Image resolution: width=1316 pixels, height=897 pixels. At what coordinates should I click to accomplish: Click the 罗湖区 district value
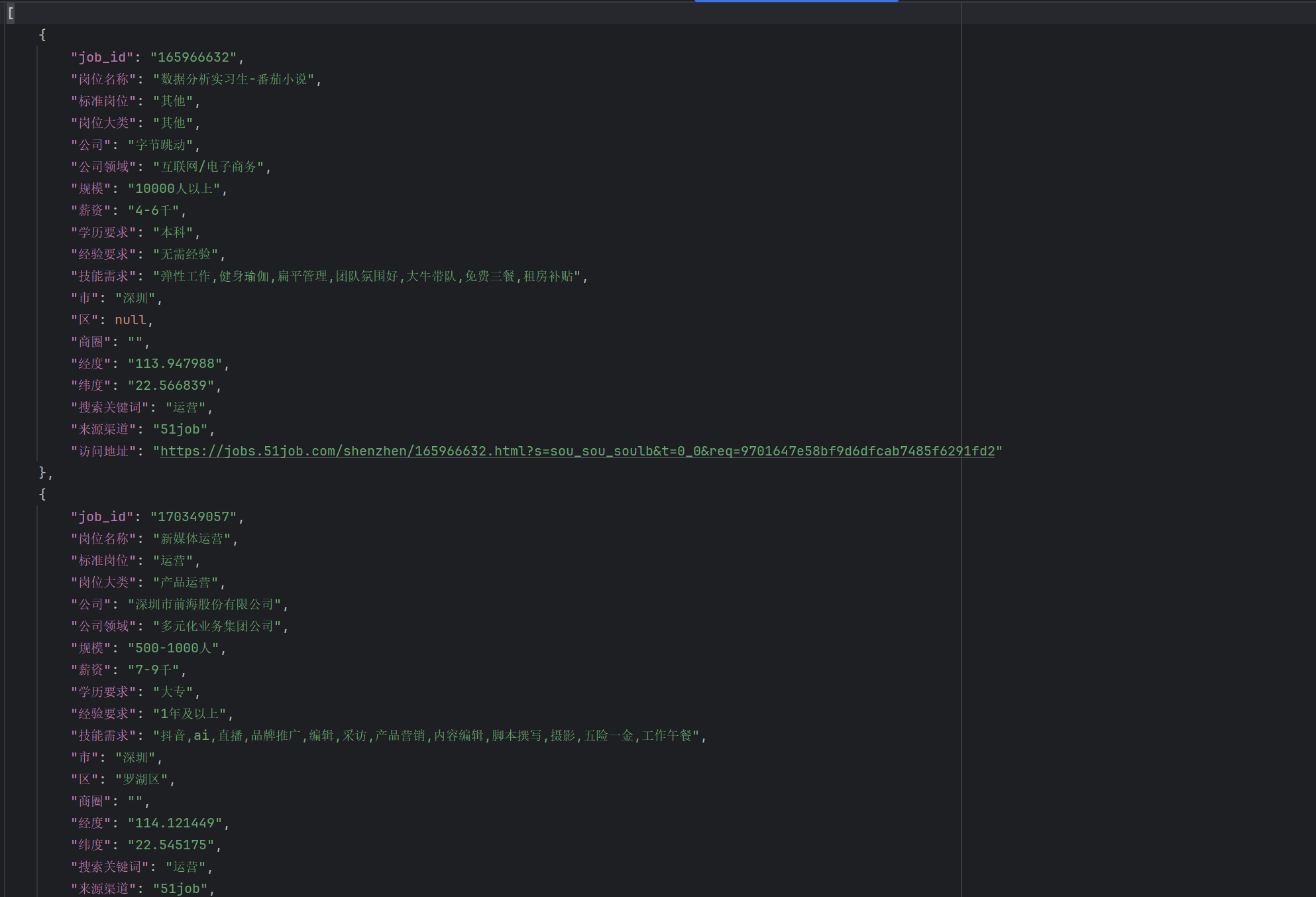click(x=141, y=779)
